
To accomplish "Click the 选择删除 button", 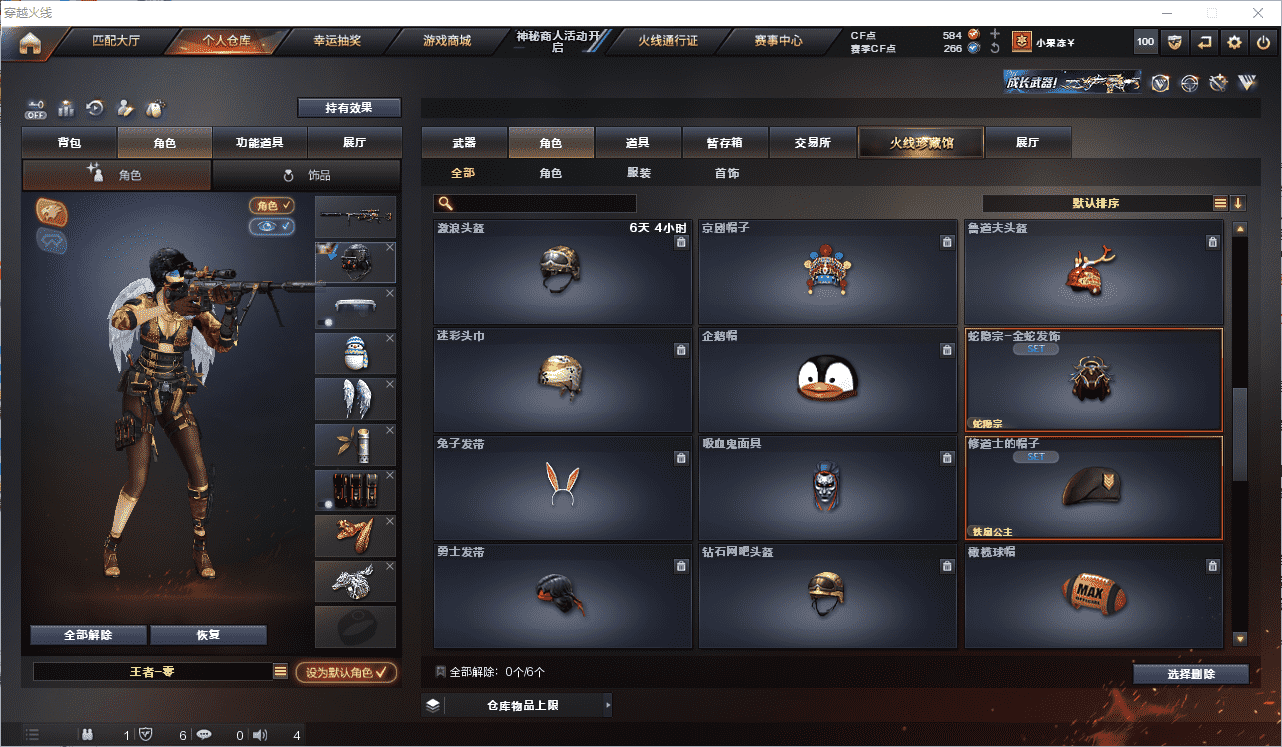I will 1191,674.
